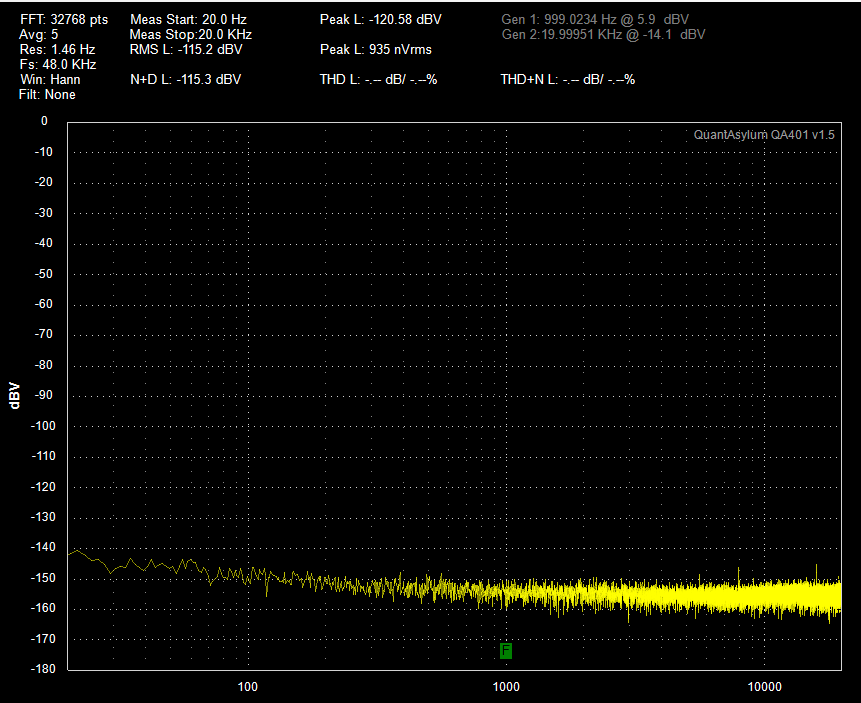
Task: Select the "FFT: 32768 pts" readout
Action: coord(64,20)
